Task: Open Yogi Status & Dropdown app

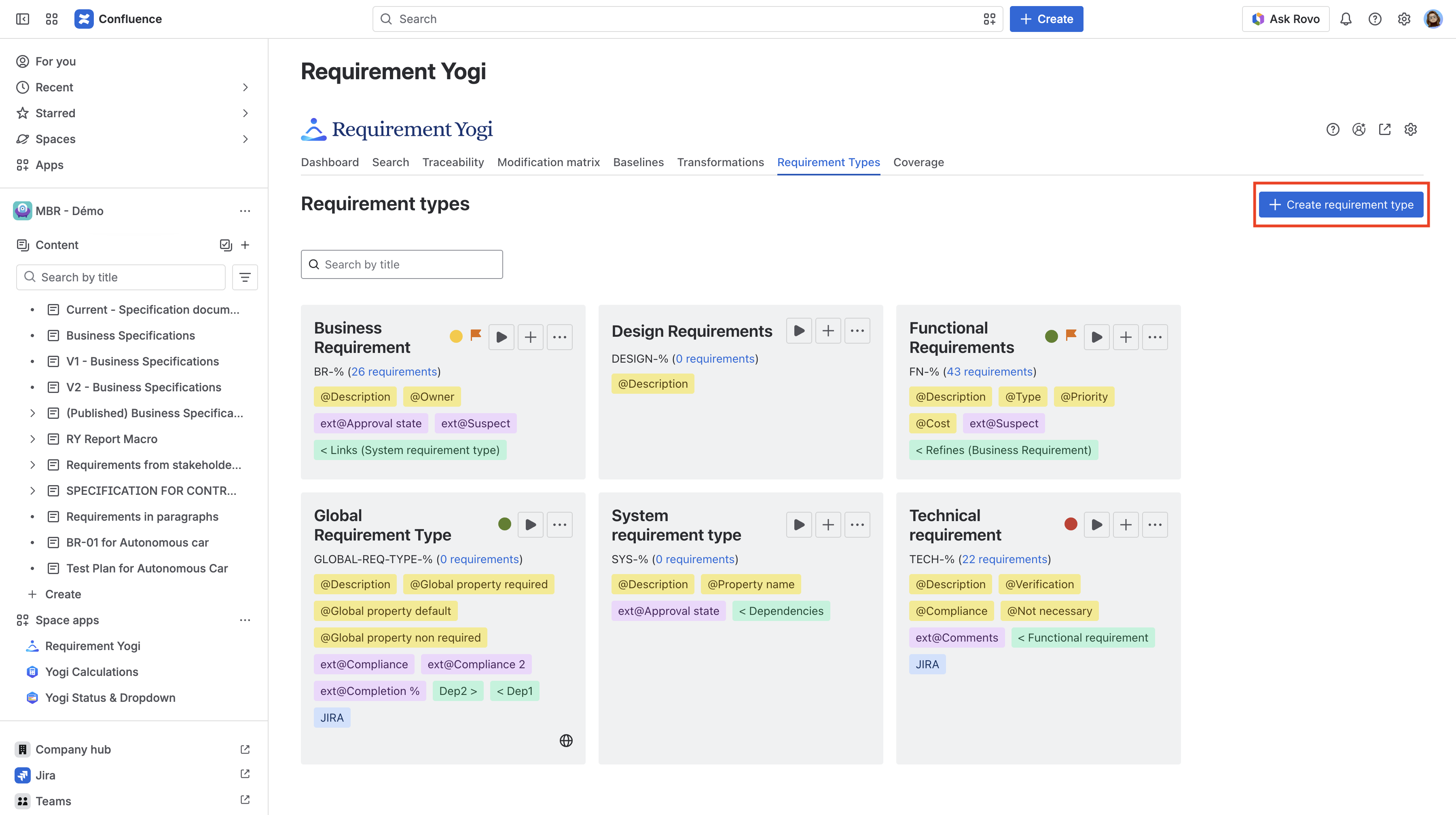Action: coord(110,697)
